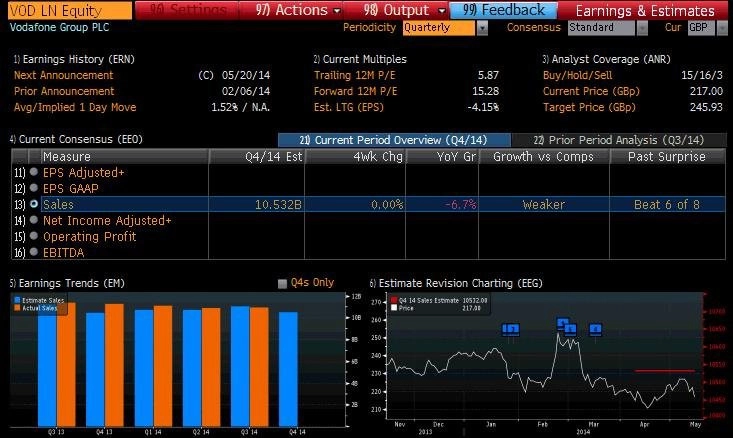Open Estimate Revision Charting (EEG) link
Viewport: 733px width, 438px height.
456,283
